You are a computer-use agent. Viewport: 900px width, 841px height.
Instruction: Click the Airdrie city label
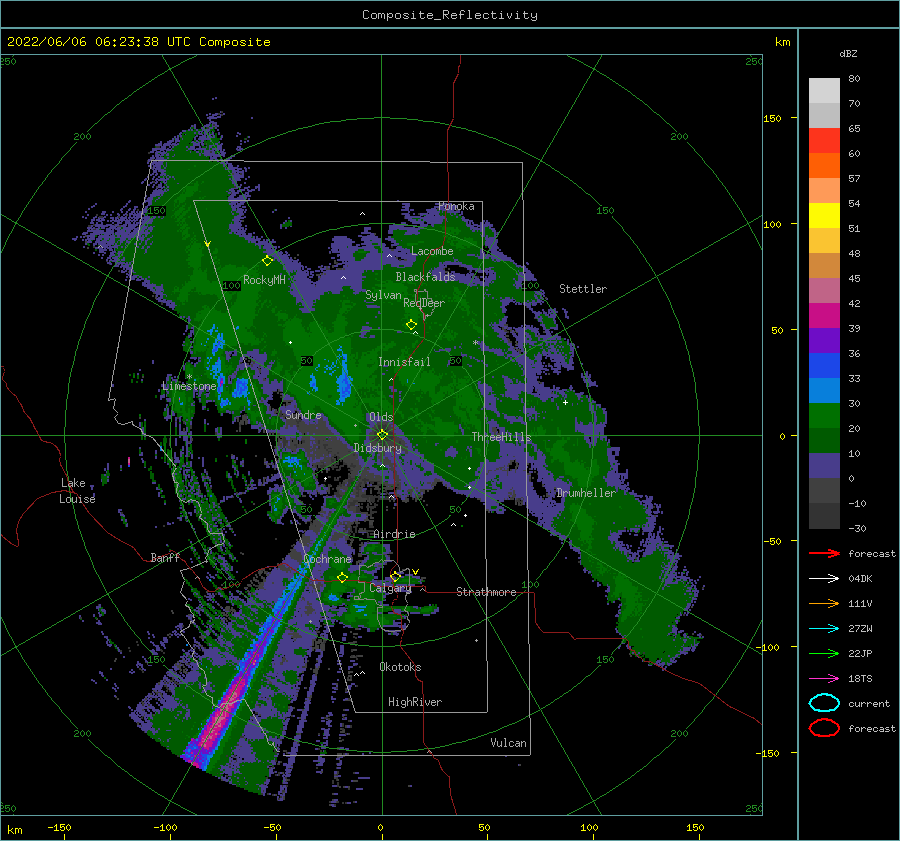(x=394, y=534)
